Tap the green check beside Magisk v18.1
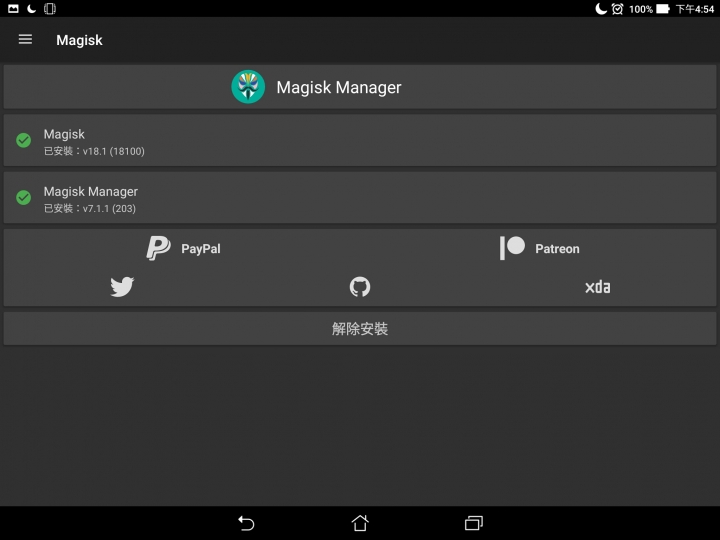This screenshot has height=540, width=720. (x=23, y=140)
